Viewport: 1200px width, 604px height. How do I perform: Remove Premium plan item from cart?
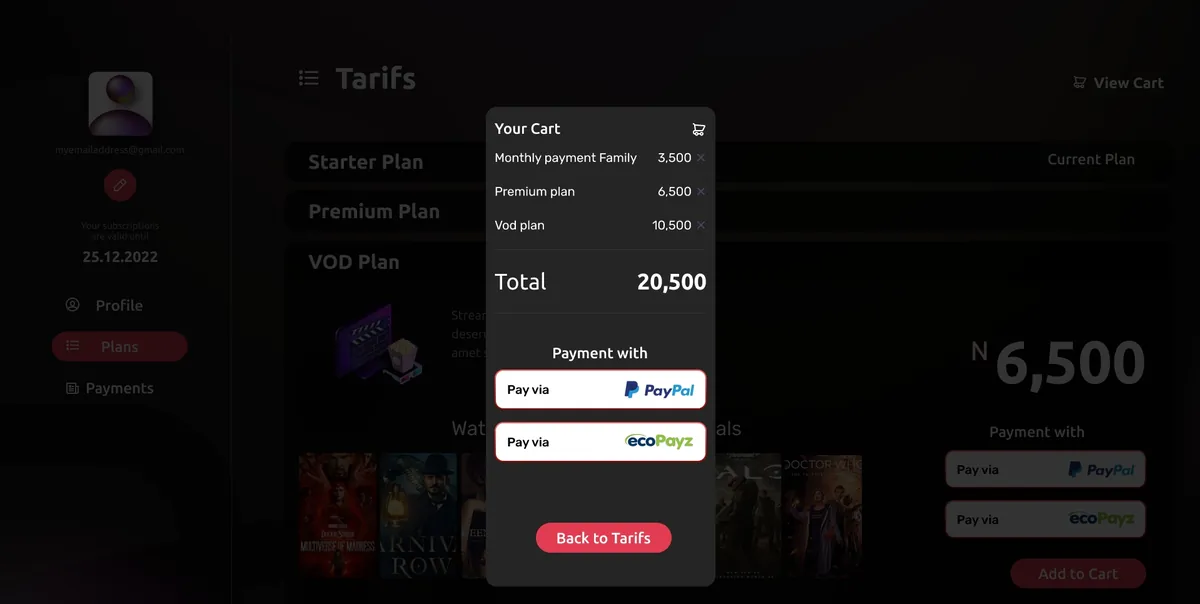pyautogui.click(x=701, y=192)
